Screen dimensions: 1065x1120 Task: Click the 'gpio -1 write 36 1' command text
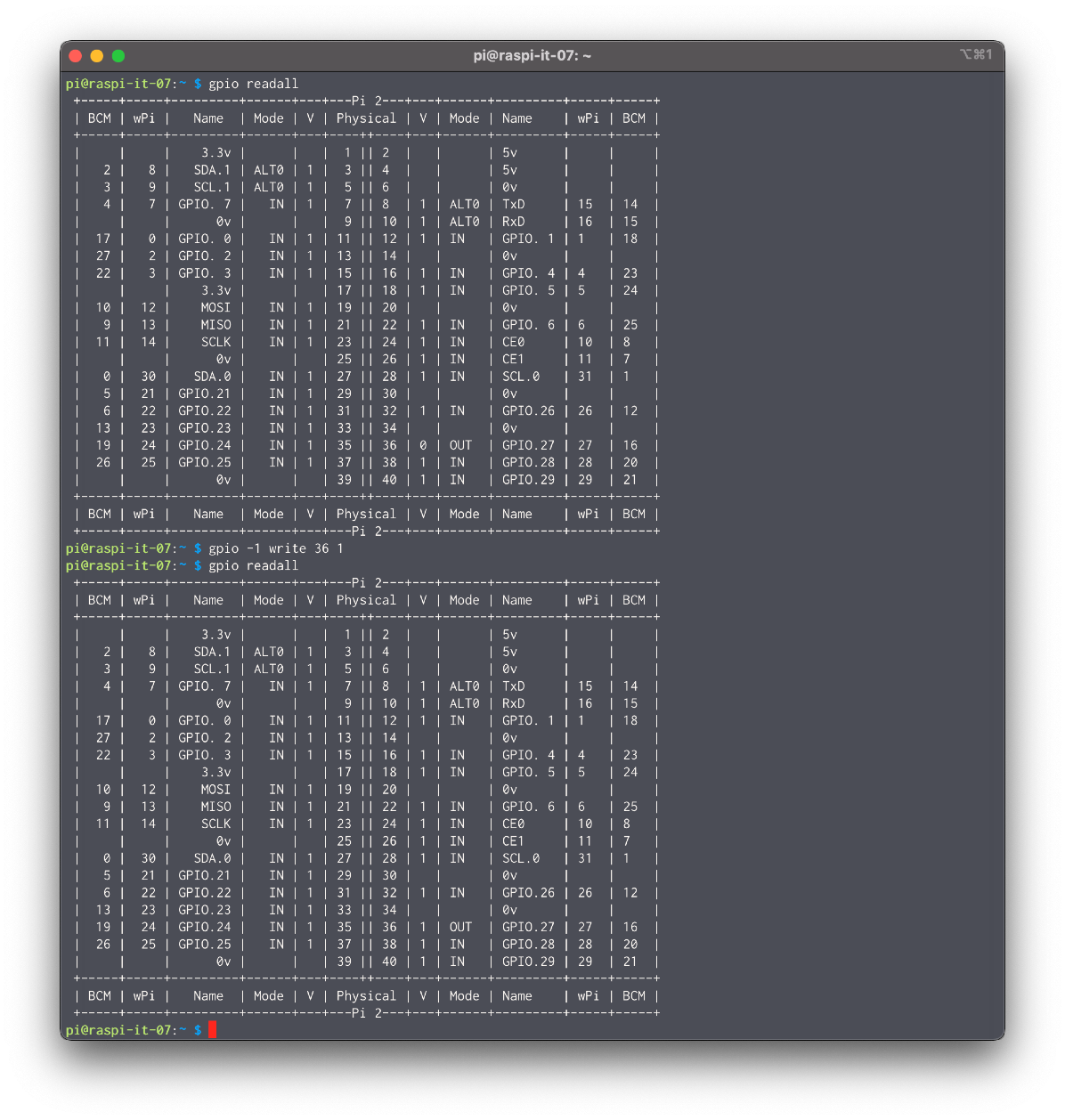275,548
